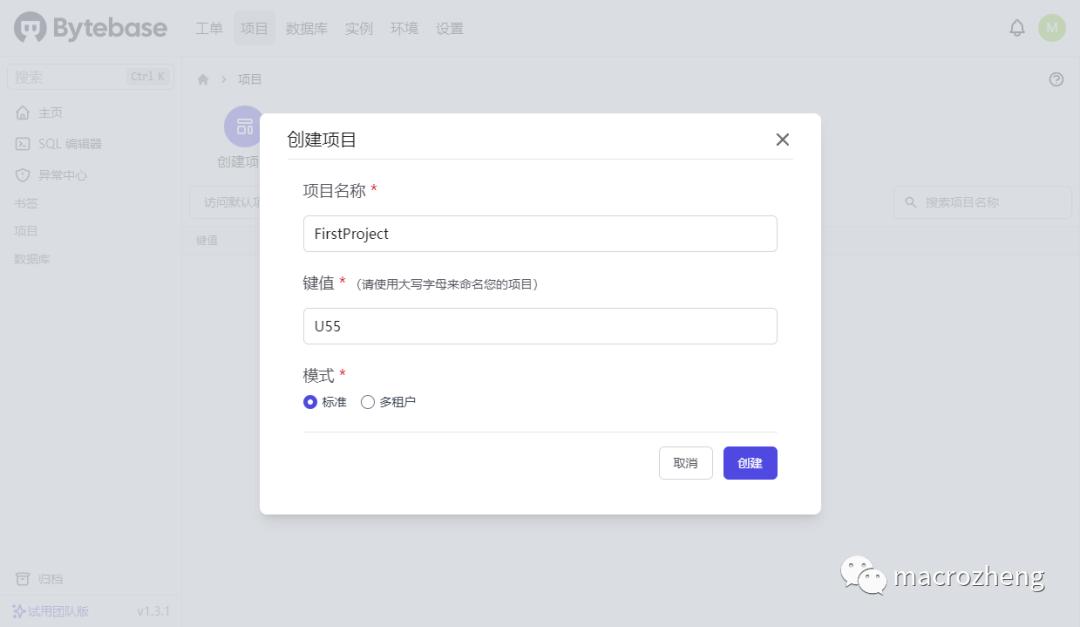Click the 创建 button to create project

750,462
